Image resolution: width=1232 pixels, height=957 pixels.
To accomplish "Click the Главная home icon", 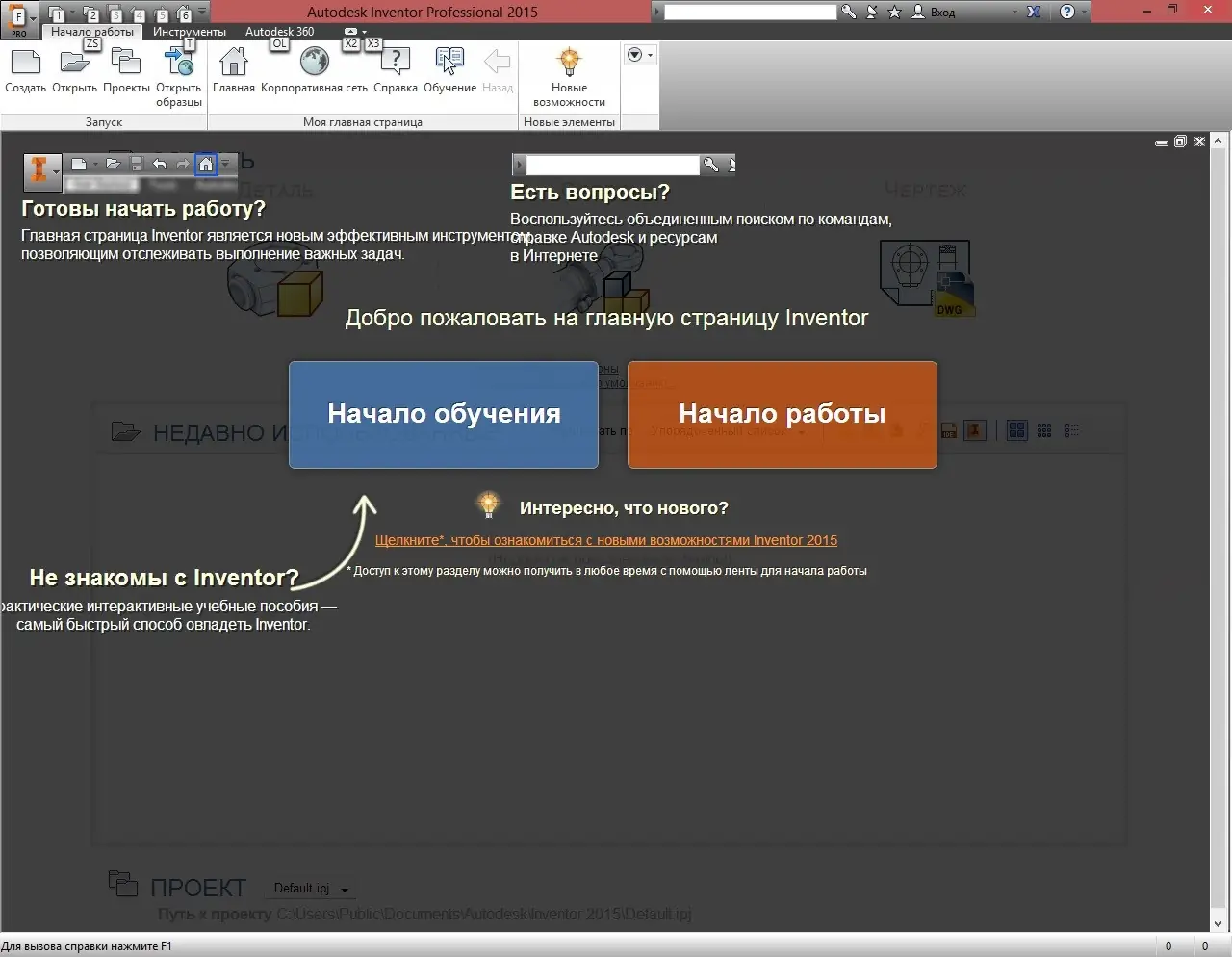I will pyautogui.click(x=234, y=63).
